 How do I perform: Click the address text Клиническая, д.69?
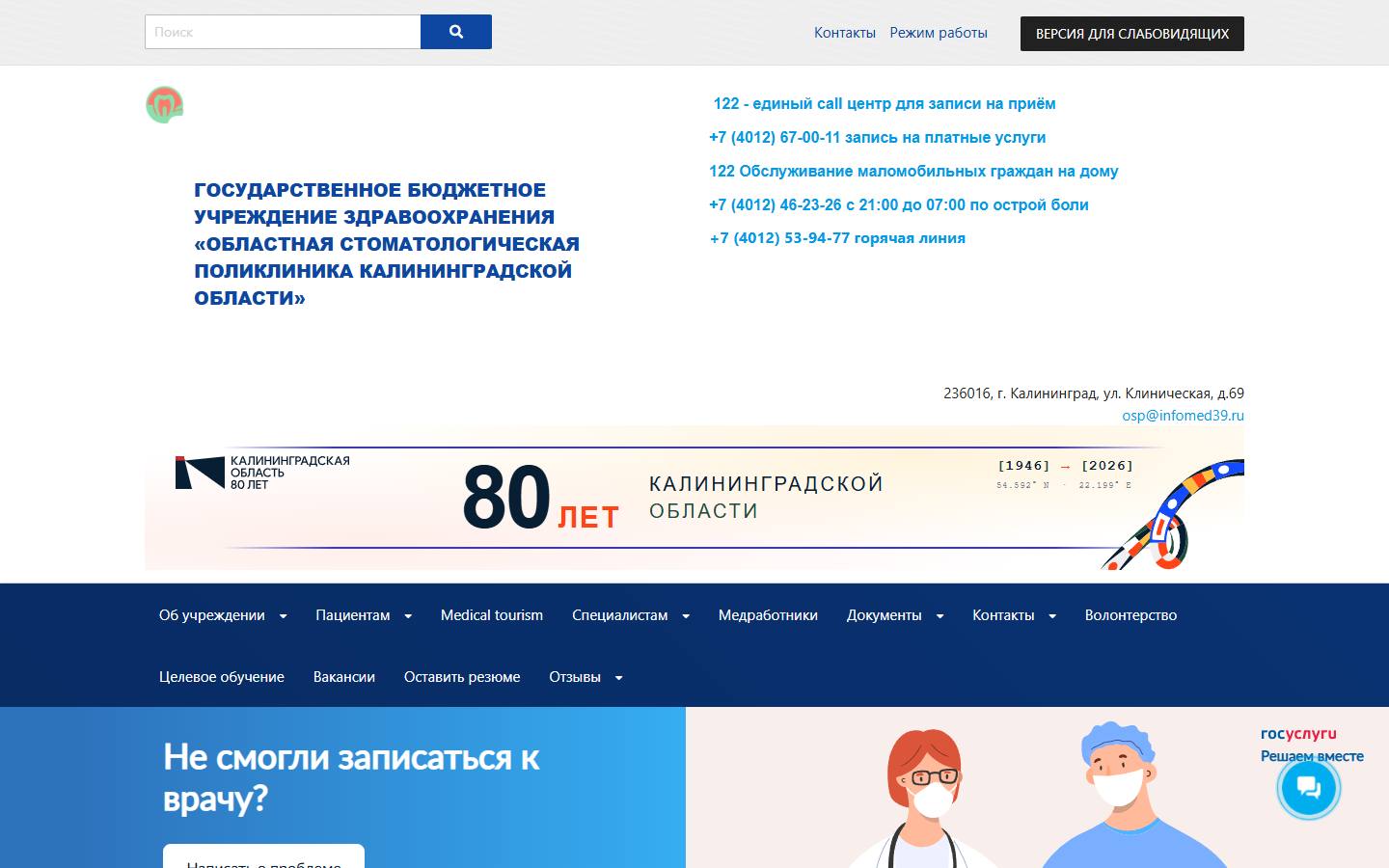(x=1094, y=393)
